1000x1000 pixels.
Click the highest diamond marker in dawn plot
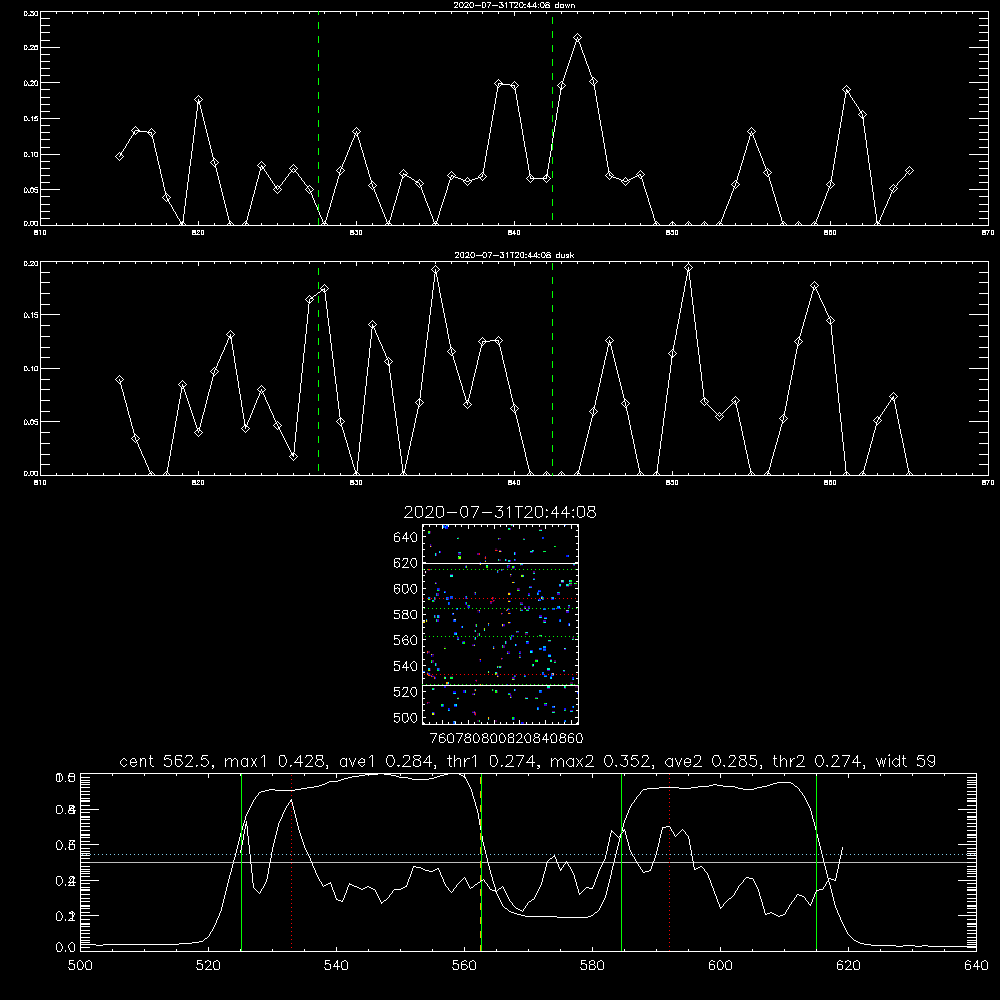pos(577,38)
